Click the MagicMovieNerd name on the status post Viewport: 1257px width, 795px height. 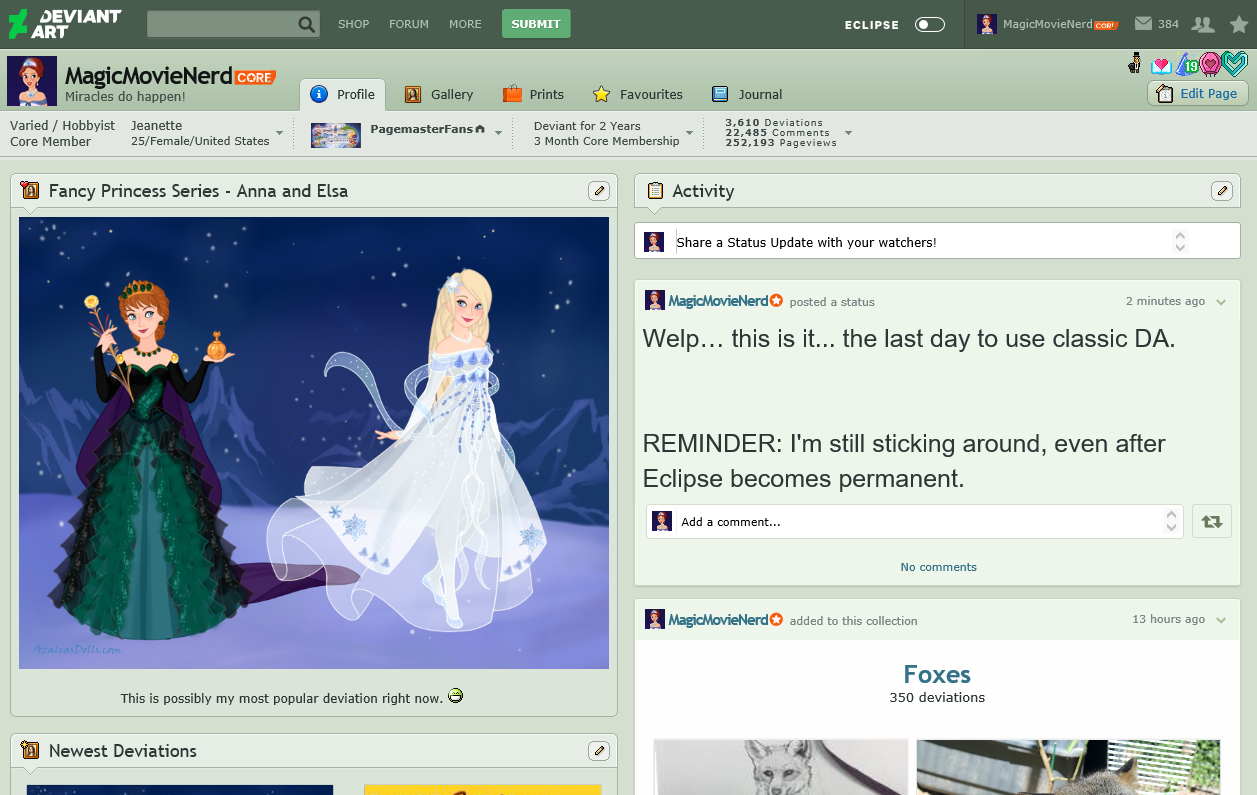pyautogui.click(x=718, y=301)
